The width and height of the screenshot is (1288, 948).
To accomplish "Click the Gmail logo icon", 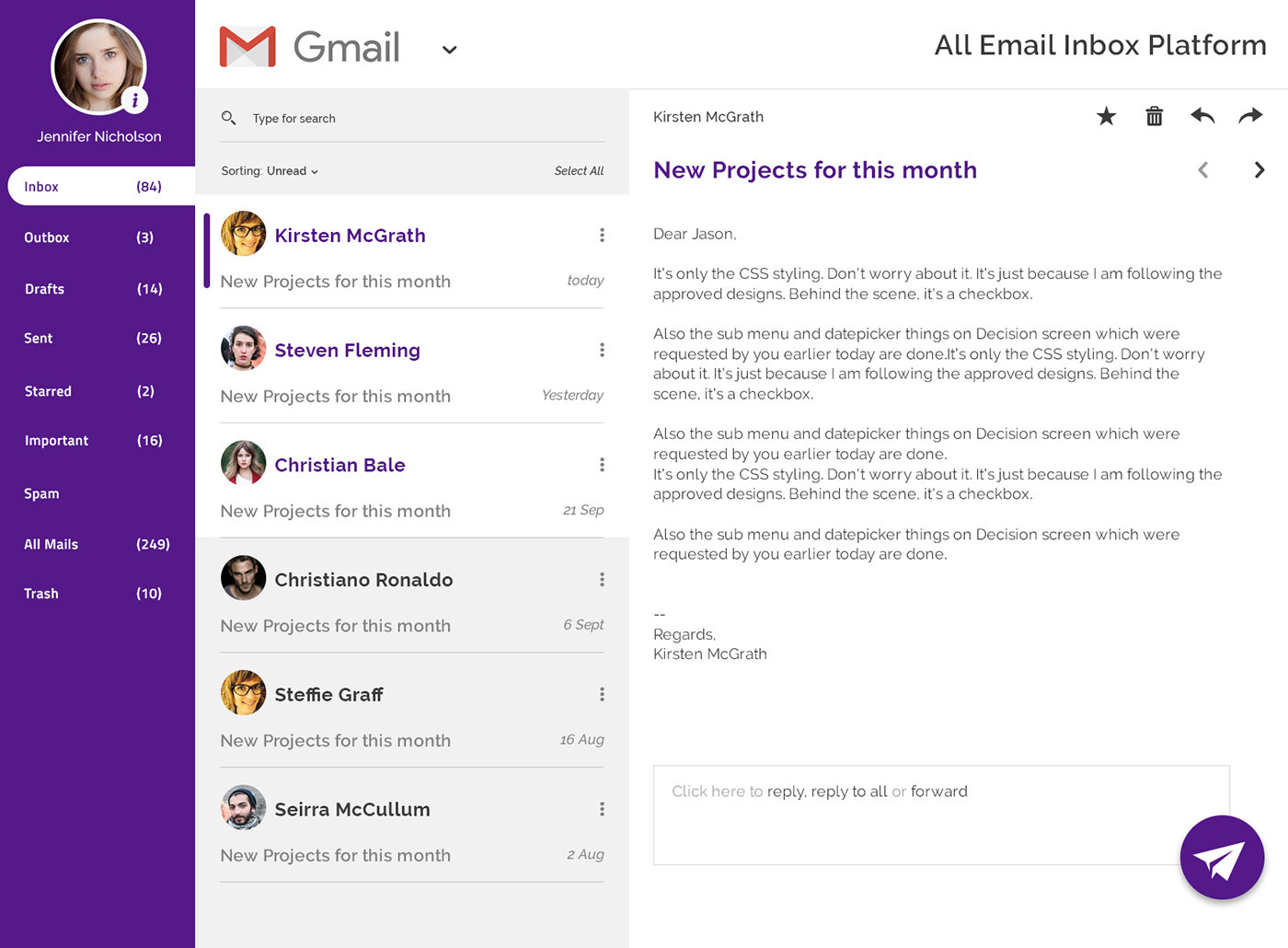I will click(246, 46).
